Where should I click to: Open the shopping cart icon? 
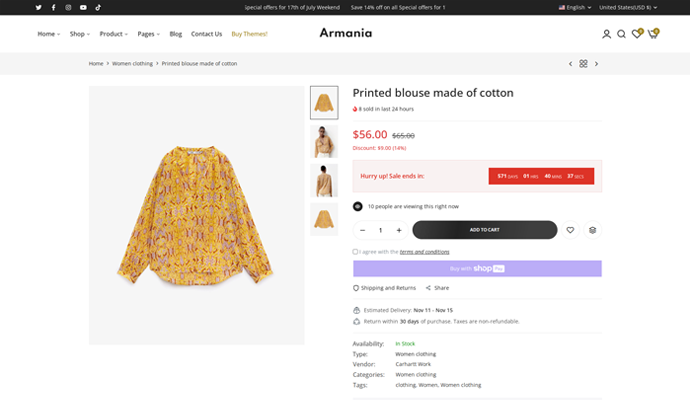653,34
